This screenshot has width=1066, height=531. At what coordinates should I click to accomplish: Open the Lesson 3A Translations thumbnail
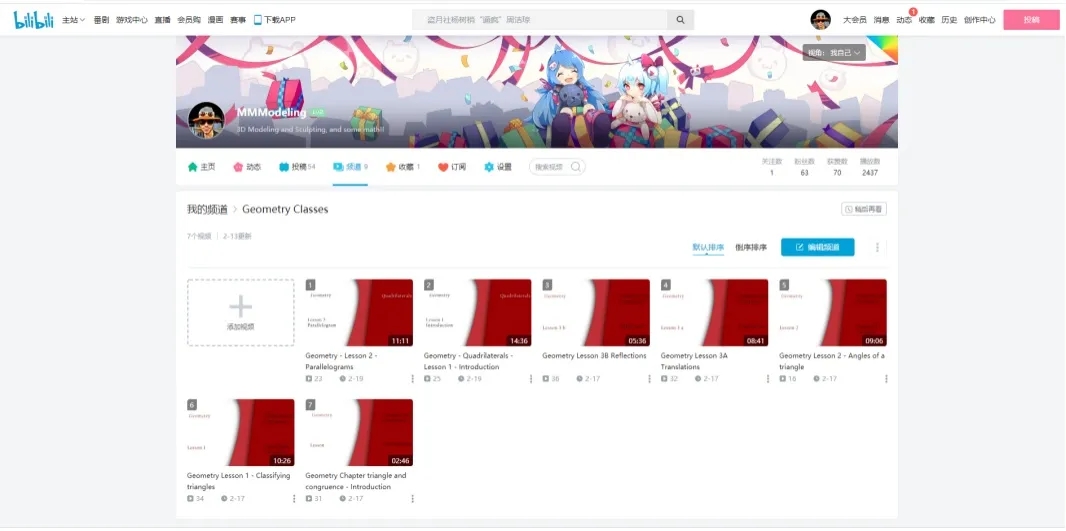coord(714,313)
